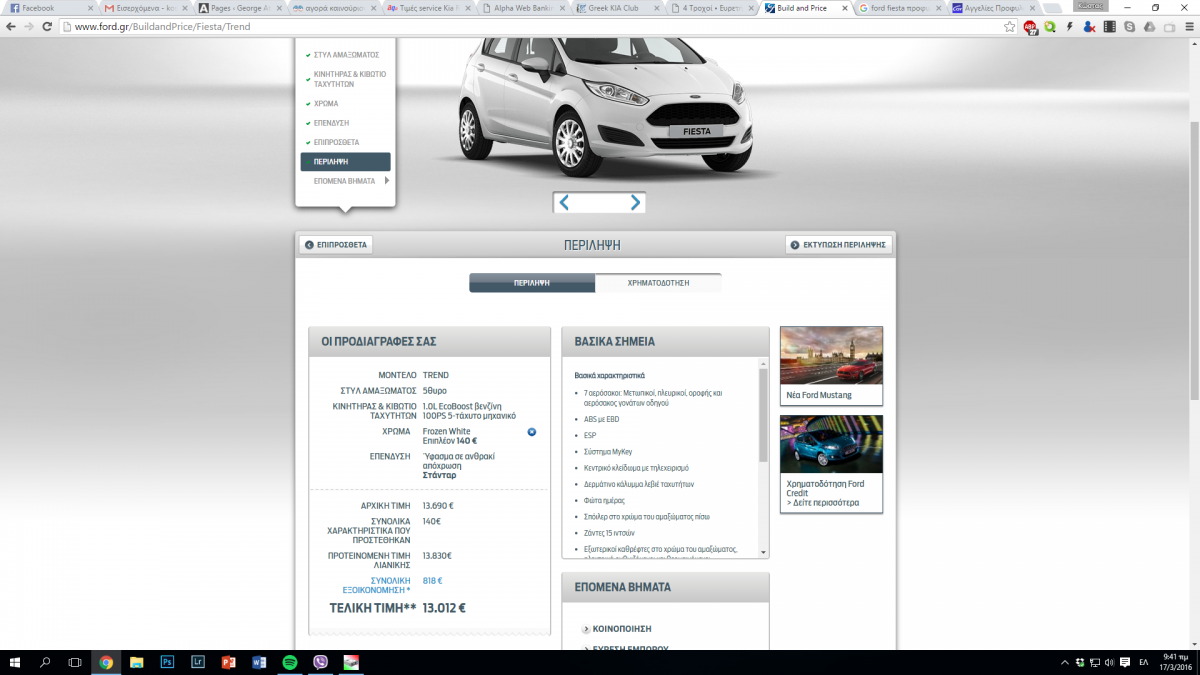Click the final price 13.012 €
1200x675 pixels.
444,607
